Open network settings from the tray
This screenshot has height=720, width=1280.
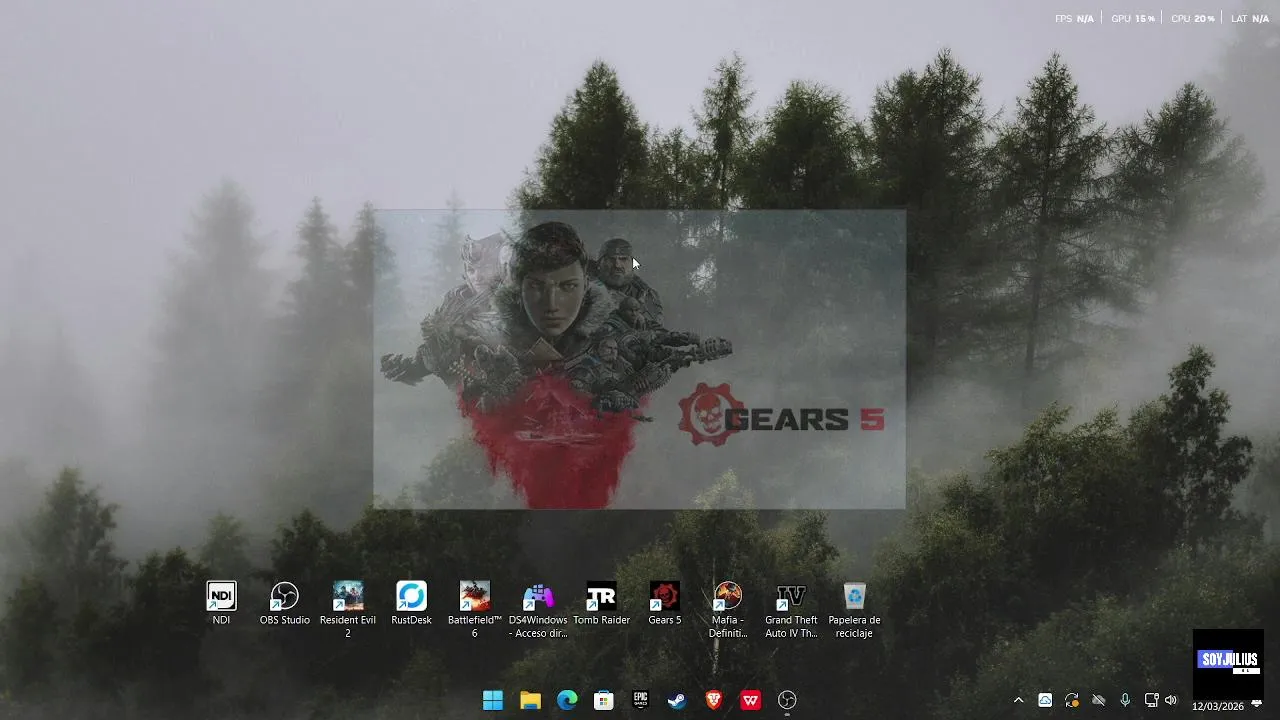click(1151, 700)
